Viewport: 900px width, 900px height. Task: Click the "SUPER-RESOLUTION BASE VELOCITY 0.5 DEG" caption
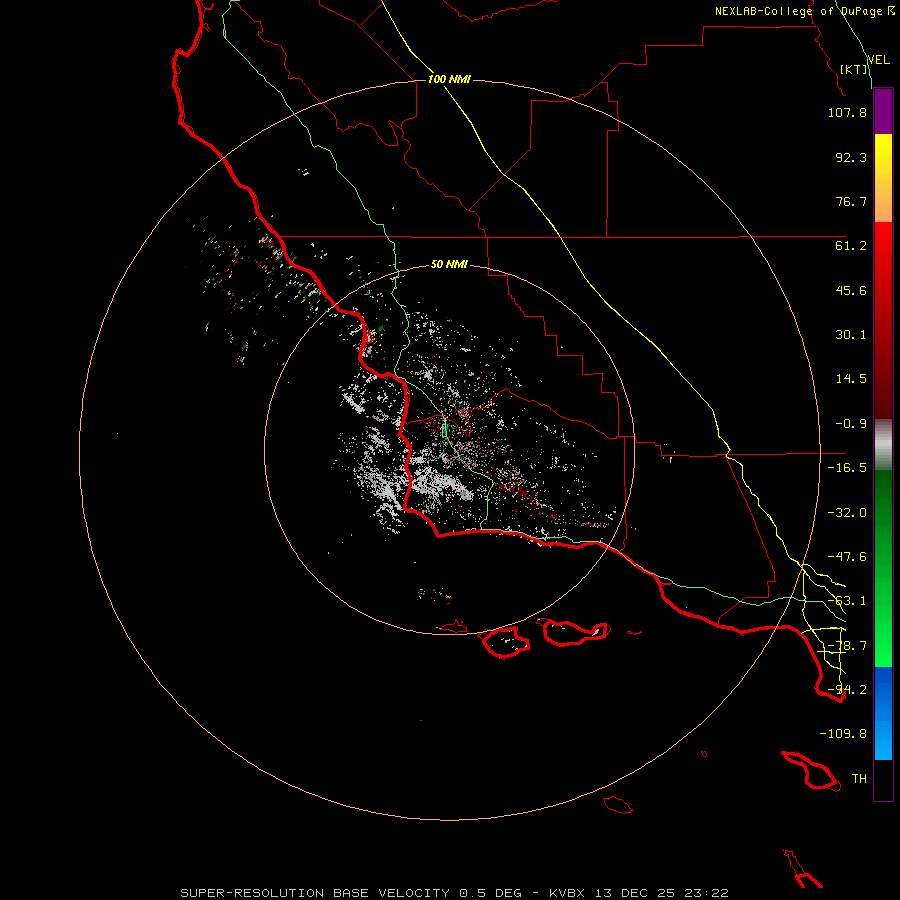pyautogui.click(x=351, y=893)
